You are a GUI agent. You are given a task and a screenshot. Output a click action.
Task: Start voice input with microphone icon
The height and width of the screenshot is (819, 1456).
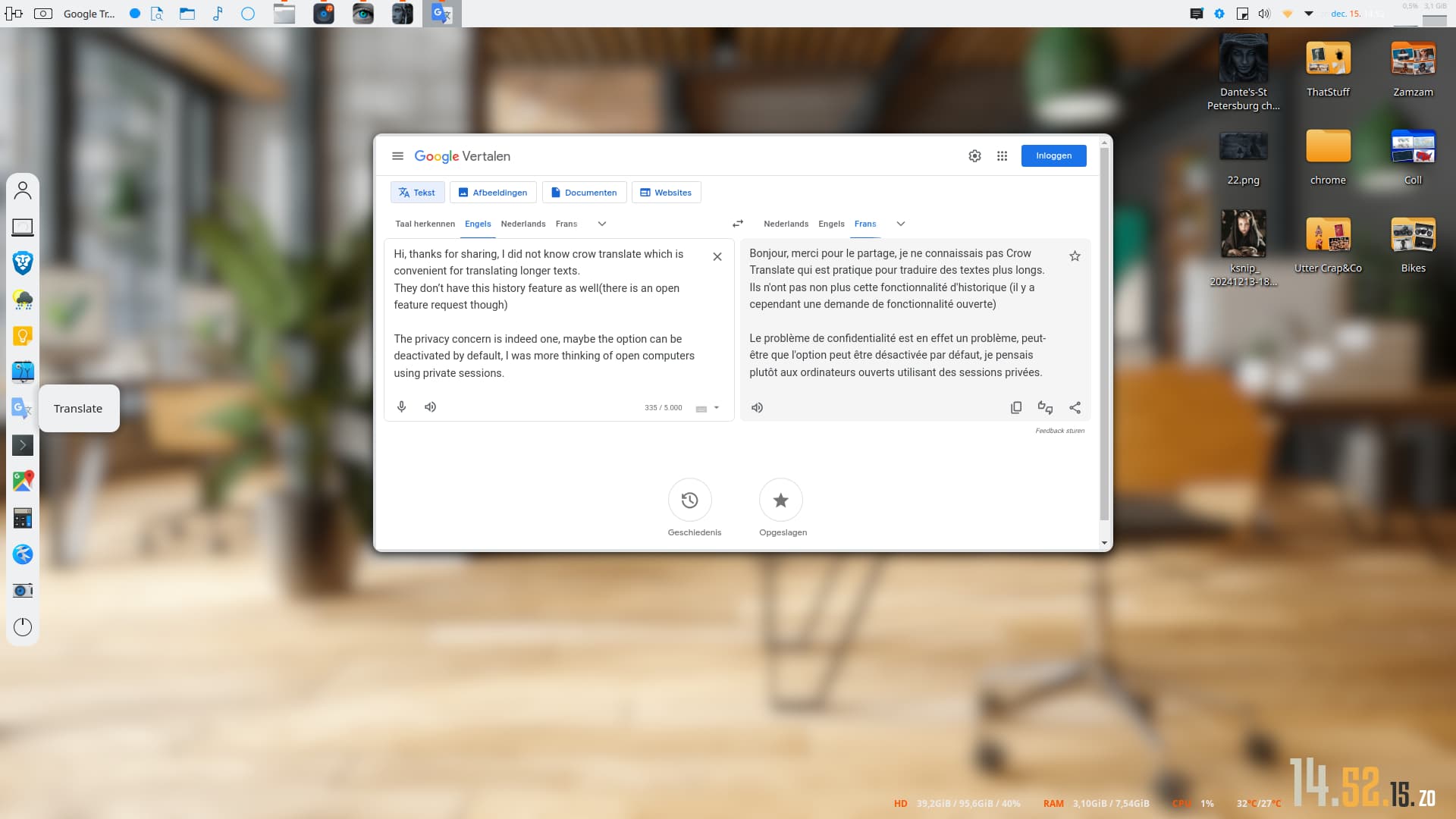[402, 407]
